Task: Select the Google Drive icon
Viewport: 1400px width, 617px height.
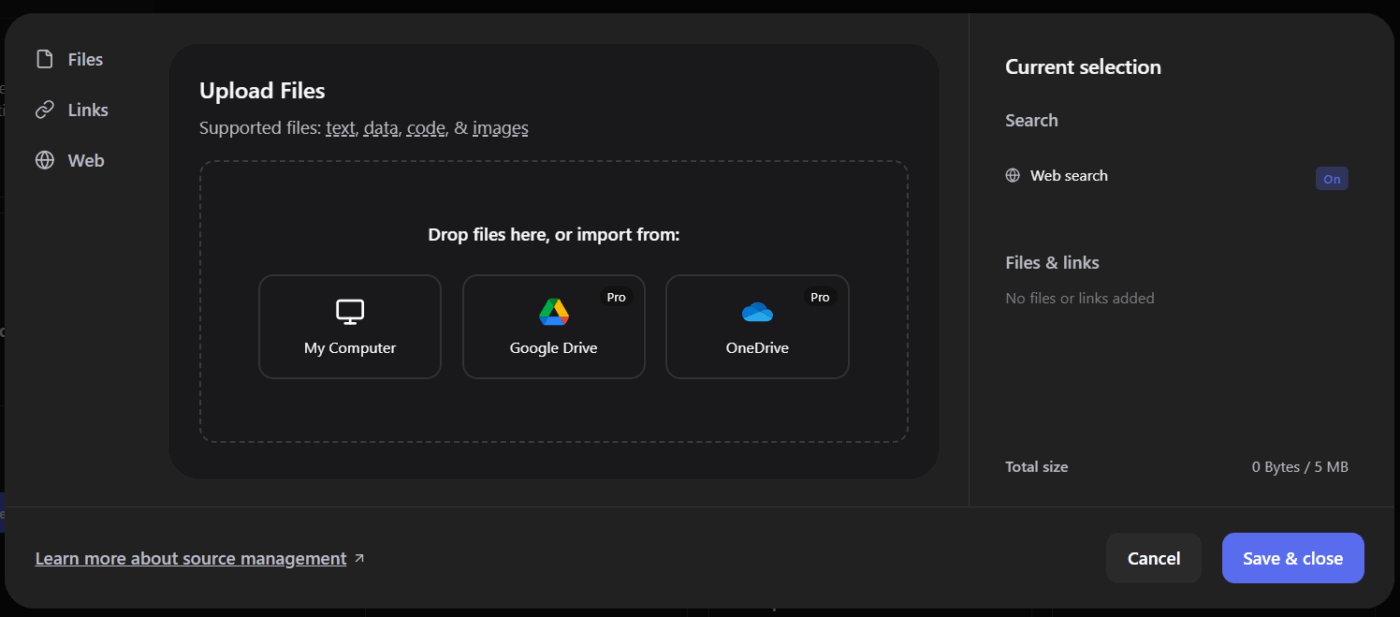Action: (553, 311)
